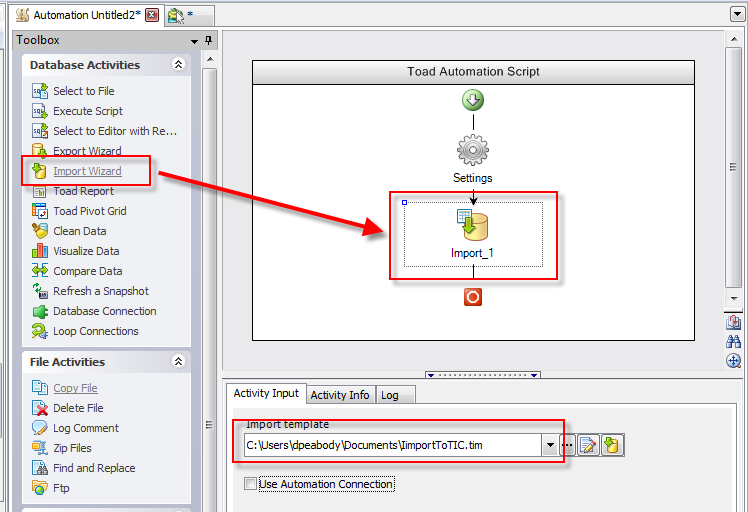The height and width of the screenshot is (512, 748).
Task: Choose the Execute Script activity
Action: tap(77, 111)
